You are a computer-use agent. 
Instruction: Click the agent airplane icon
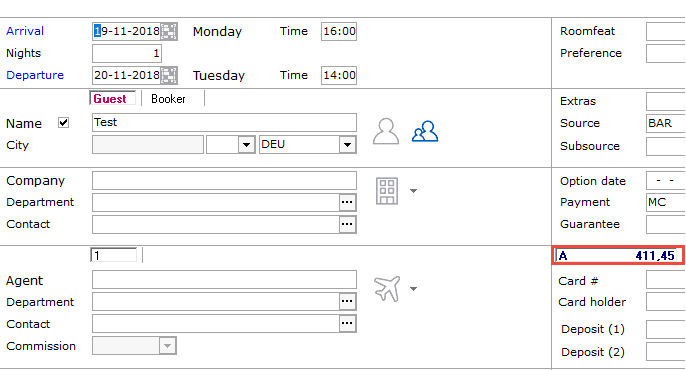pyautogui.click(x=387, y=289)
